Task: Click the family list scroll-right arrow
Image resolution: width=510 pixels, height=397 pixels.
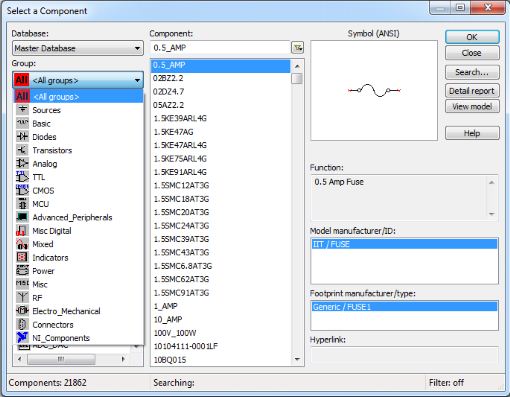Action: point(123,359)
